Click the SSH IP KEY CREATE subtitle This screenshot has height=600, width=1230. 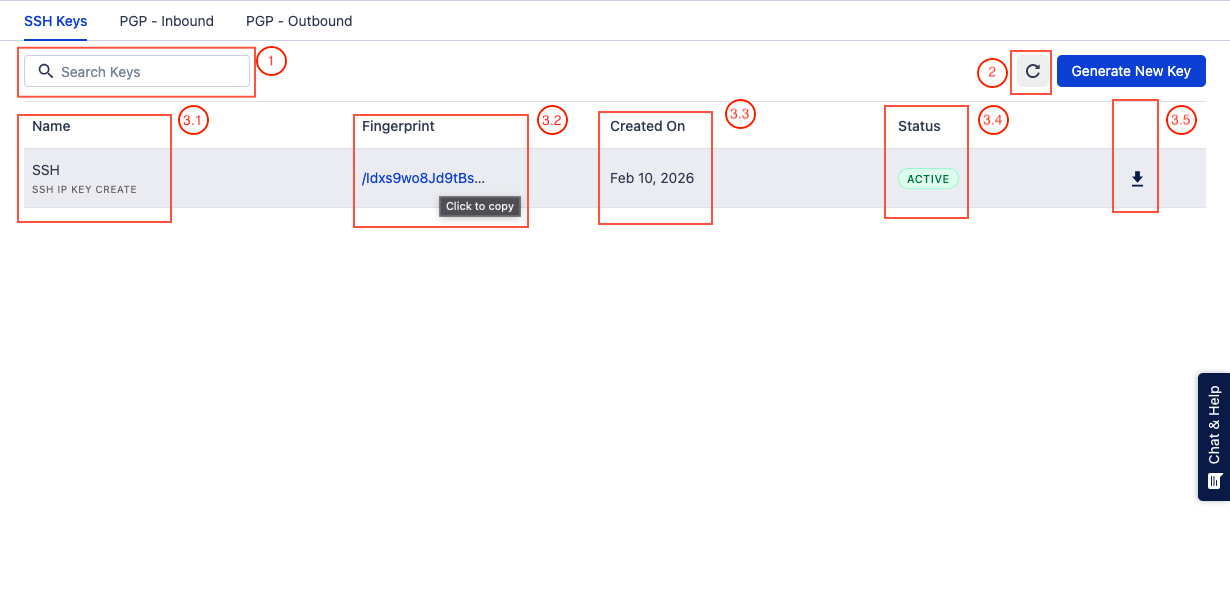pos(84,189)
